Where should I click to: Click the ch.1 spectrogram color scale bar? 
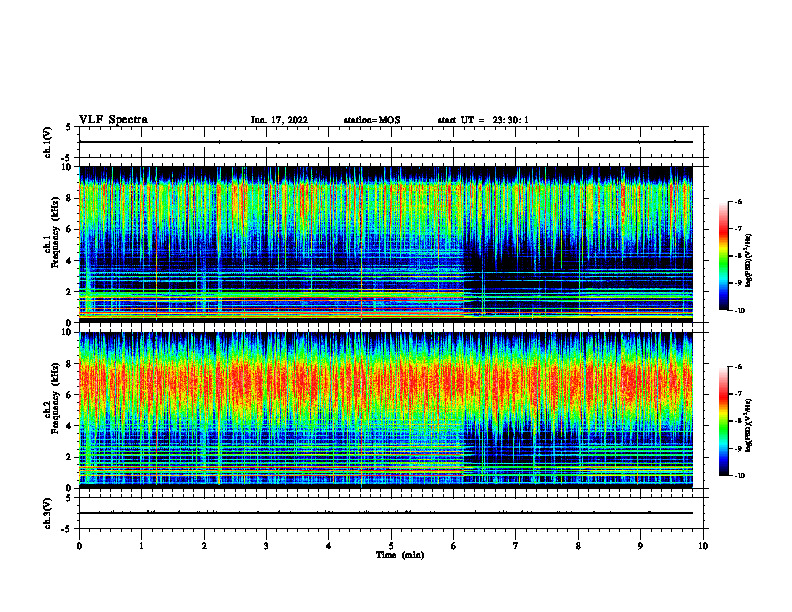tap(724, 256)
